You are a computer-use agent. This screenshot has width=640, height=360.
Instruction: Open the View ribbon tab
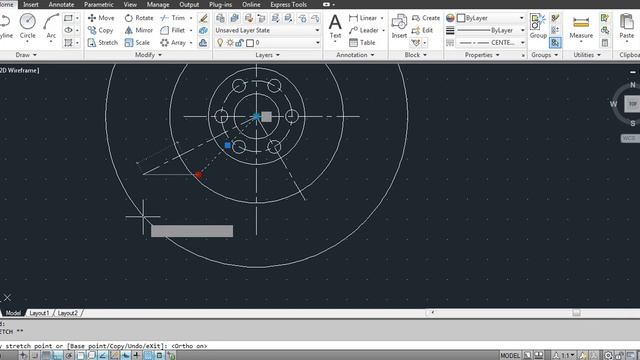130,4
